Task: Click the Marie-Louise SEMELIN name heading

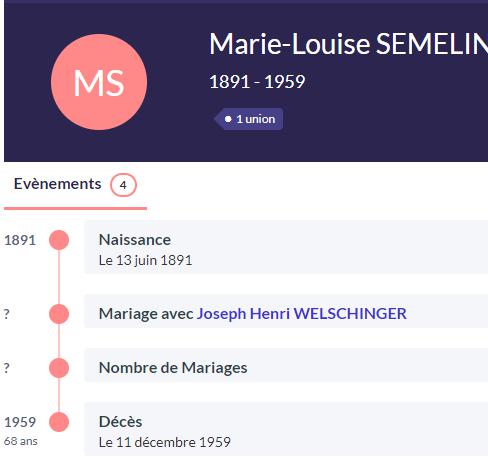Action: [348, 44]
